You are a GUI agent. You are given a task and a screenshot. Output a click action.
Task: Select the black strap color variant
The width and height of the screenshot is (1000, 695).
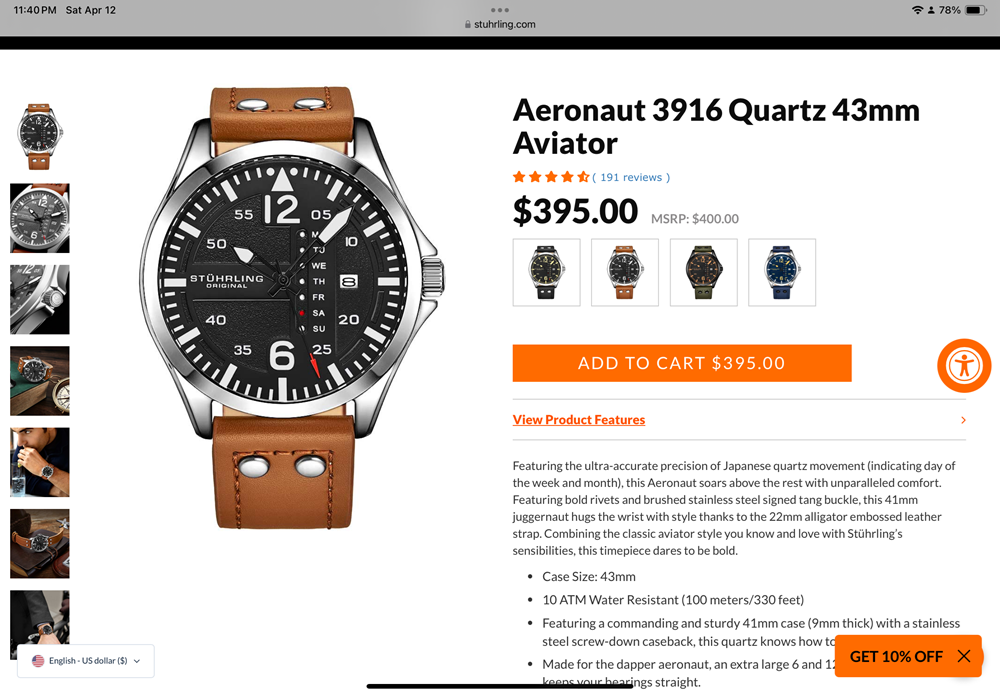tap(547, 272)
